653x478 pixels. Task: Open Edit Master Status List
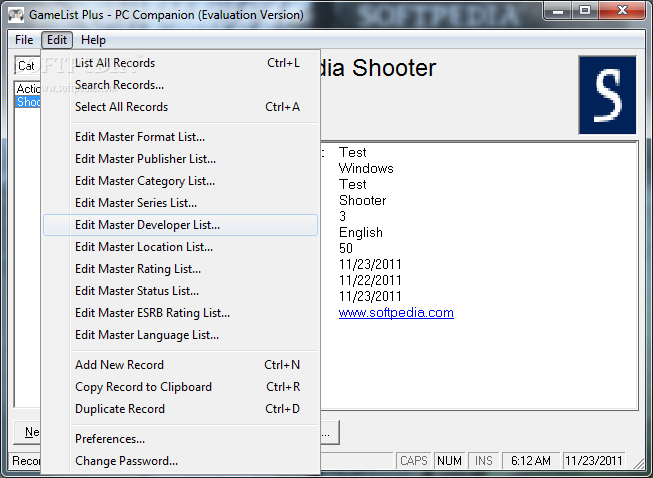181,291
